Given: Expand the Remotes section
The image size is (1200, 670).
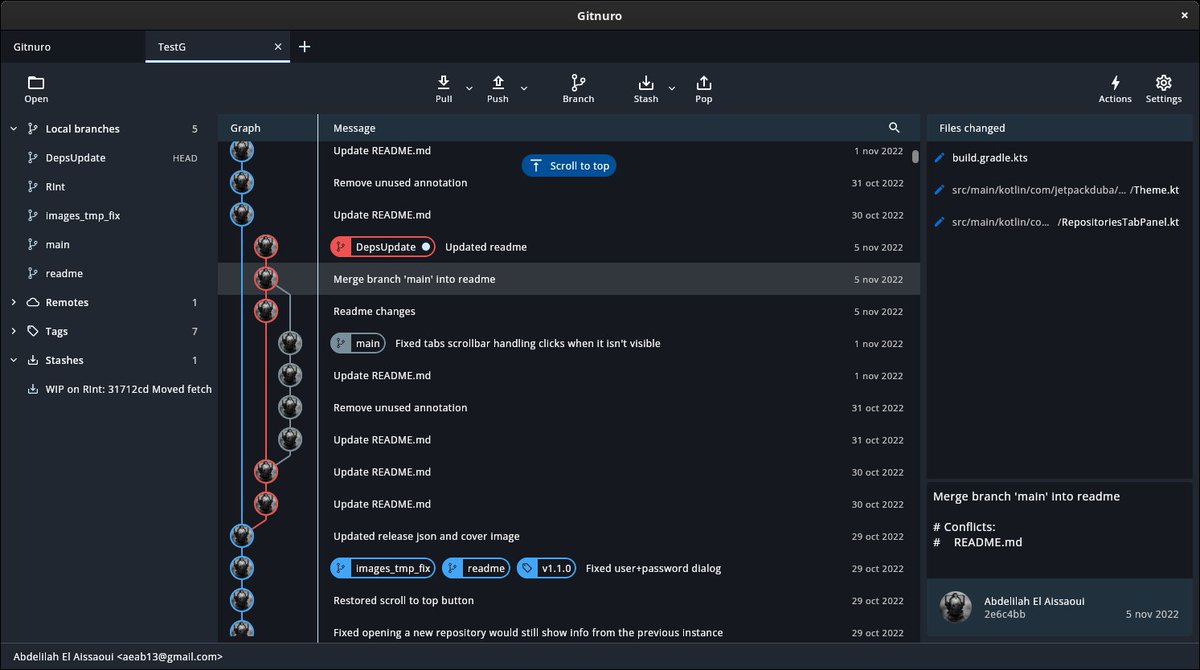Looking at the screenshot, I should [14, 302].
